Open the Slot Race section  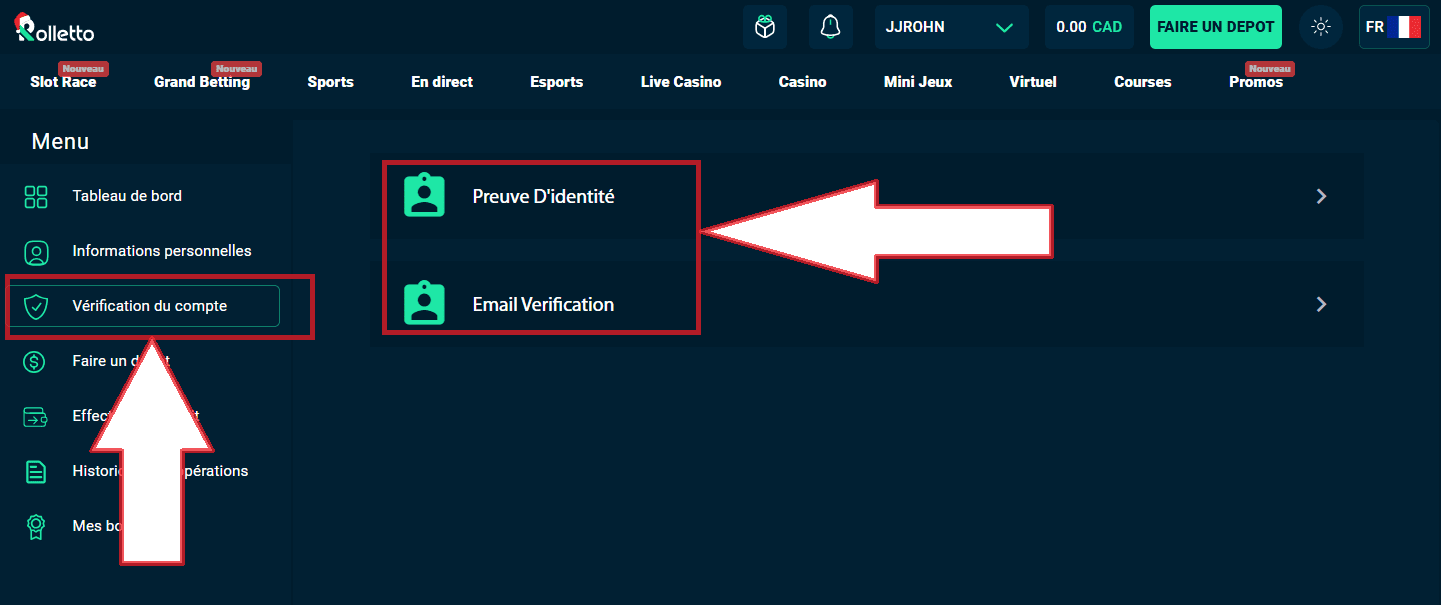click(63, 82)
